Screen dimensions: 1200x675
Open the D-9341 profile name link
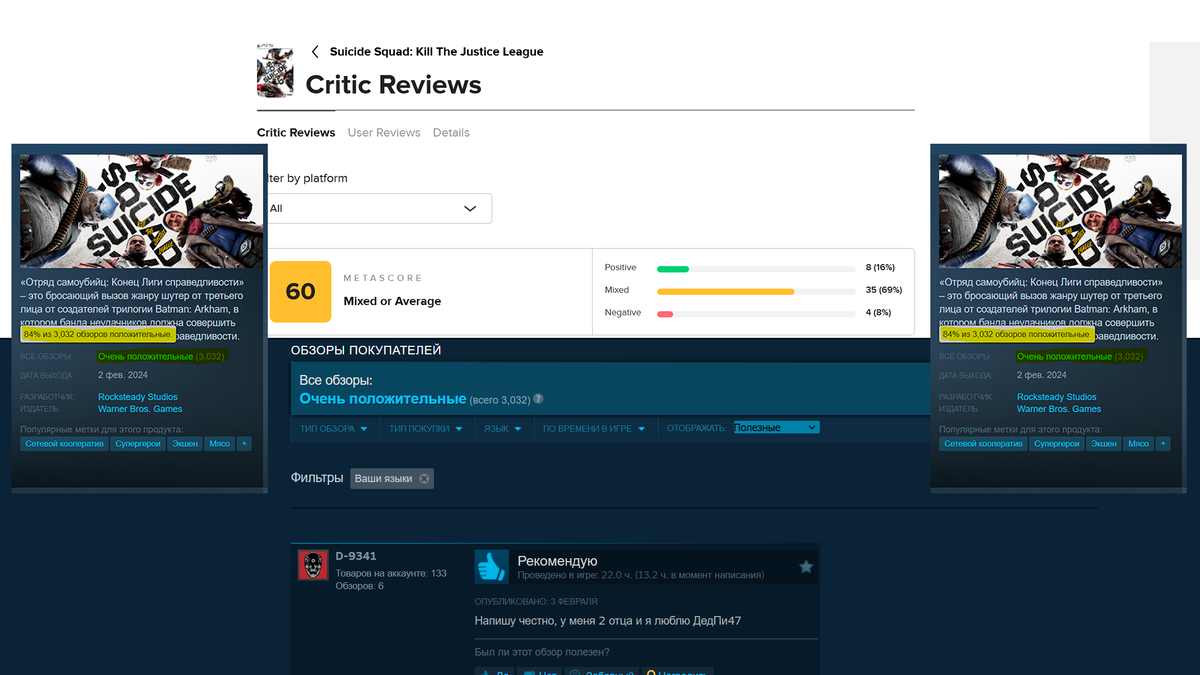356,556
